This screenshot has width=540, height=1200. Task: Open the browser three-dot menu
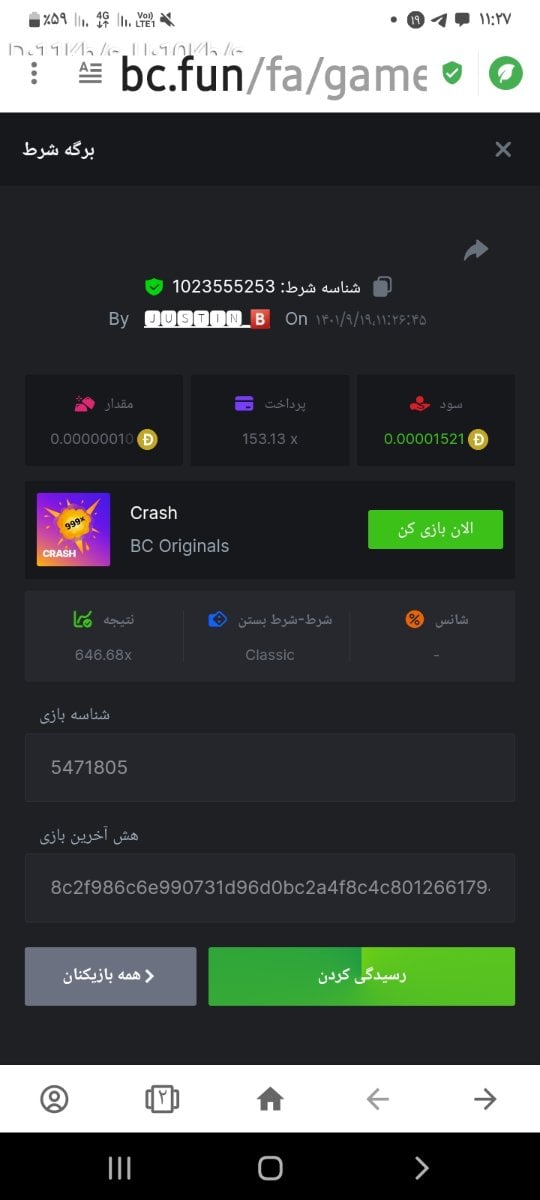click(35, 73)
